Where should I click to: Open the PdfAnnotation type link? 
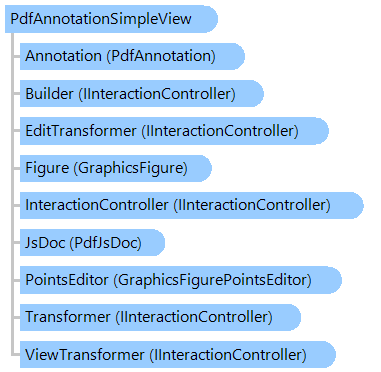[163, 56]
